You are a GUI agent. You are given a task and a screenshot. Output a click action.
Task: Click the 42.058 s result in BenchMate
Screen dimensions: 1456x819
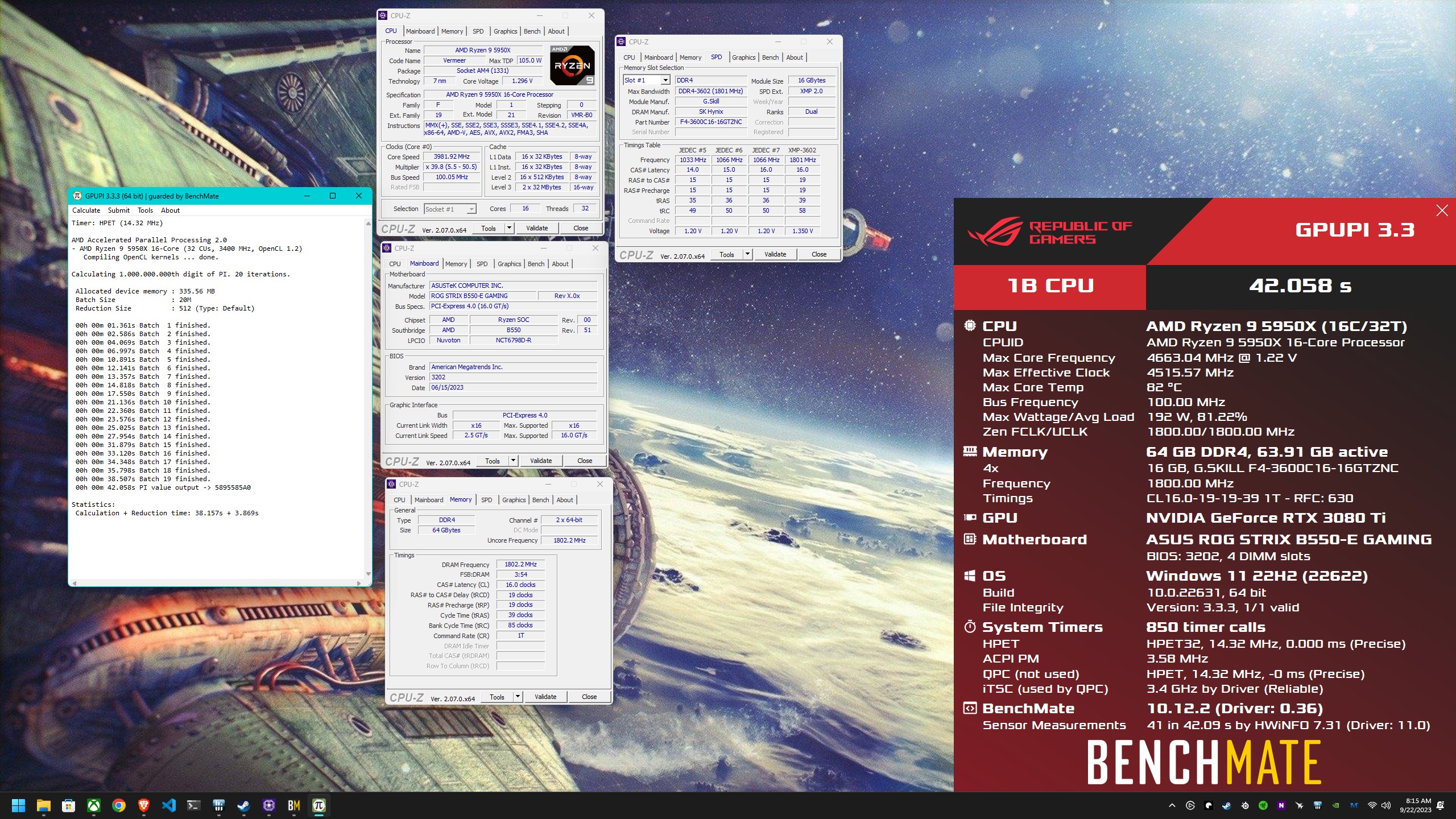pos(1300,286)
